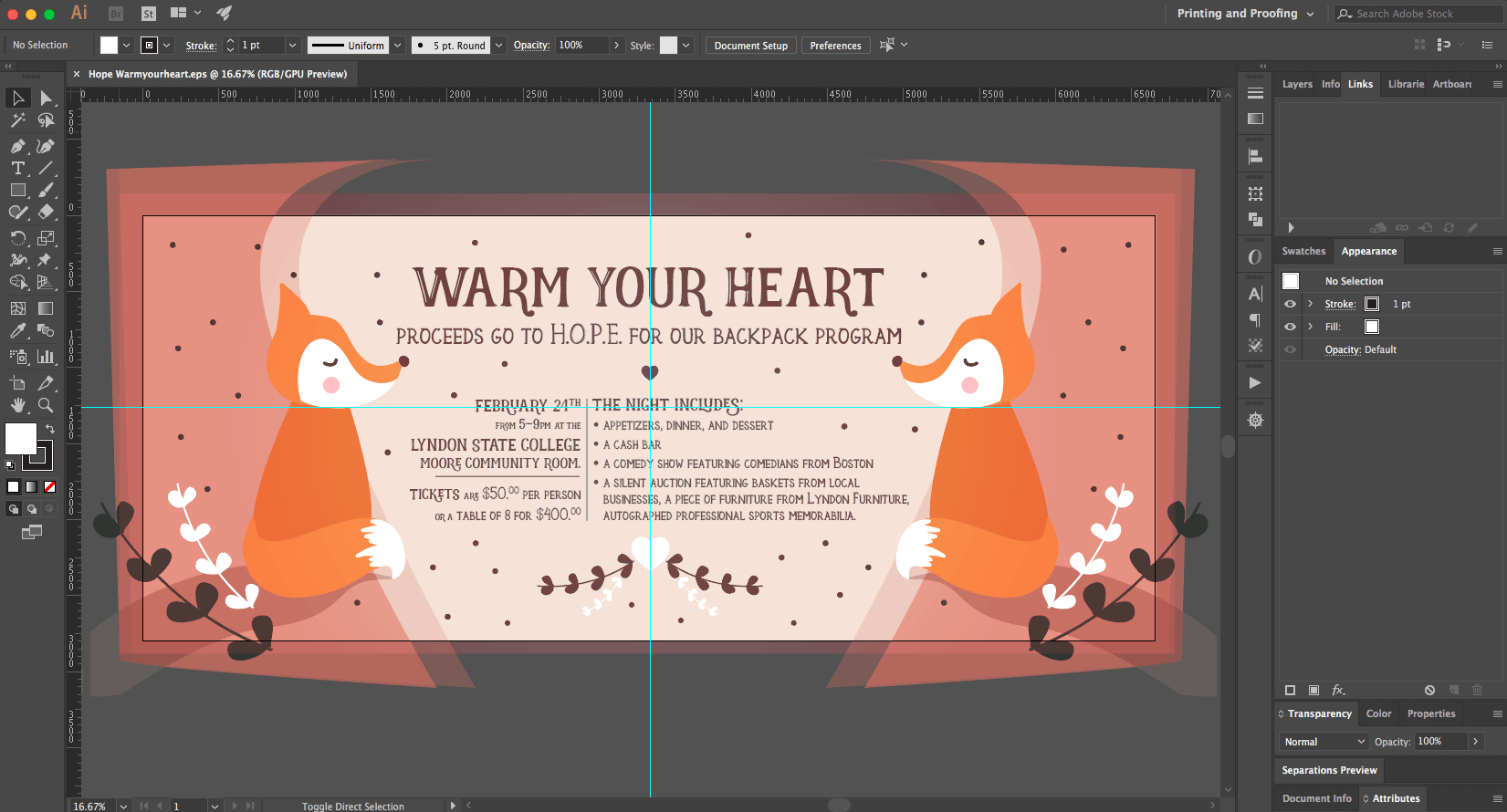Select the Shaper tool

click(x=17, y=212)
